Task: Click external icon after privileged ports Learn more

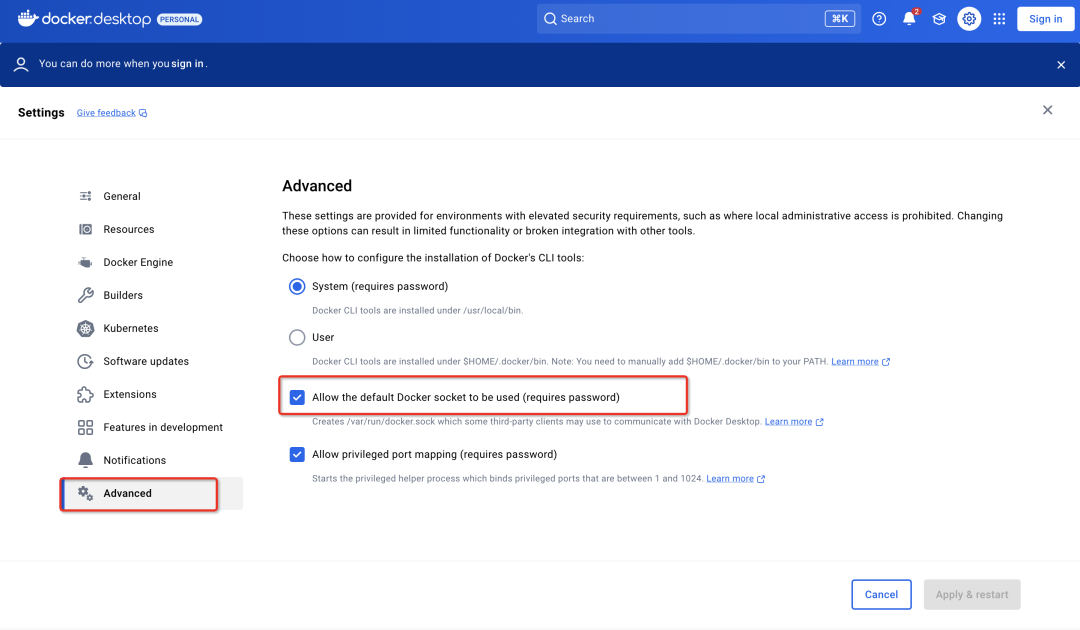Action: pos(761,479)
